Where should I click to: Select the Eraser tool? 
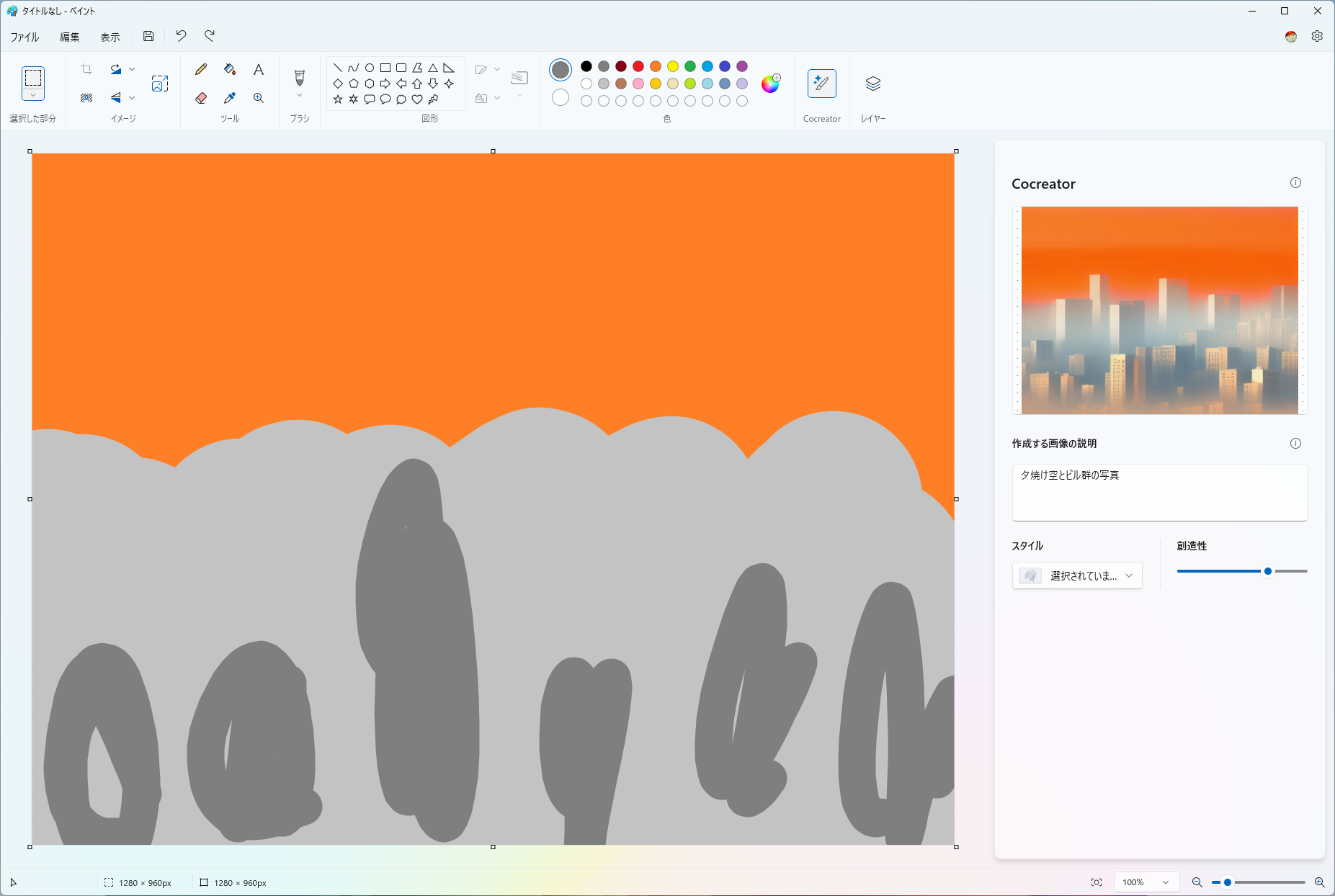click(201, 98)
